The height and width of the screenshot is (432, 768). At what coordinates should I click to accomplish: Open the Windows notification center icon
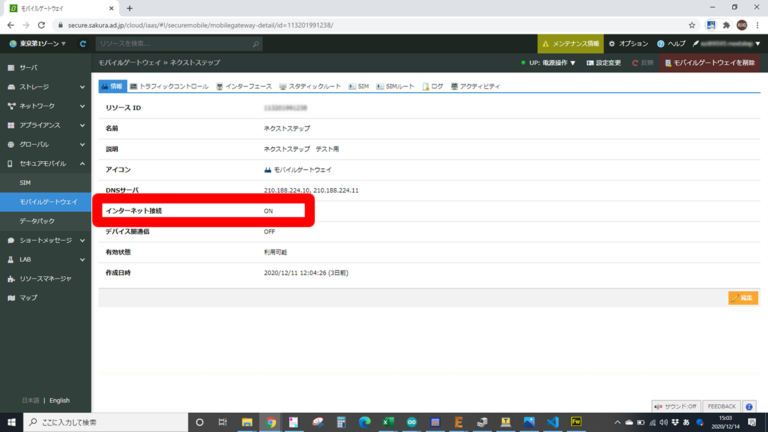coord(752,422)
